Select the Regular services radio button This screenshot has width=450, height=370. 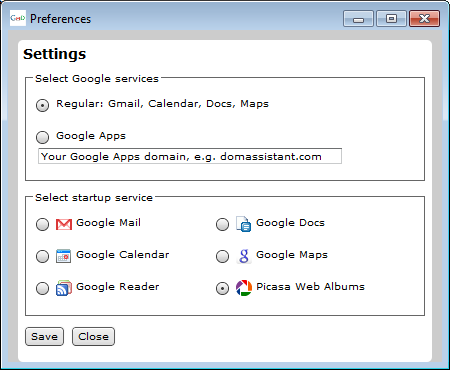pyautogui.click(x=42, y=105)
